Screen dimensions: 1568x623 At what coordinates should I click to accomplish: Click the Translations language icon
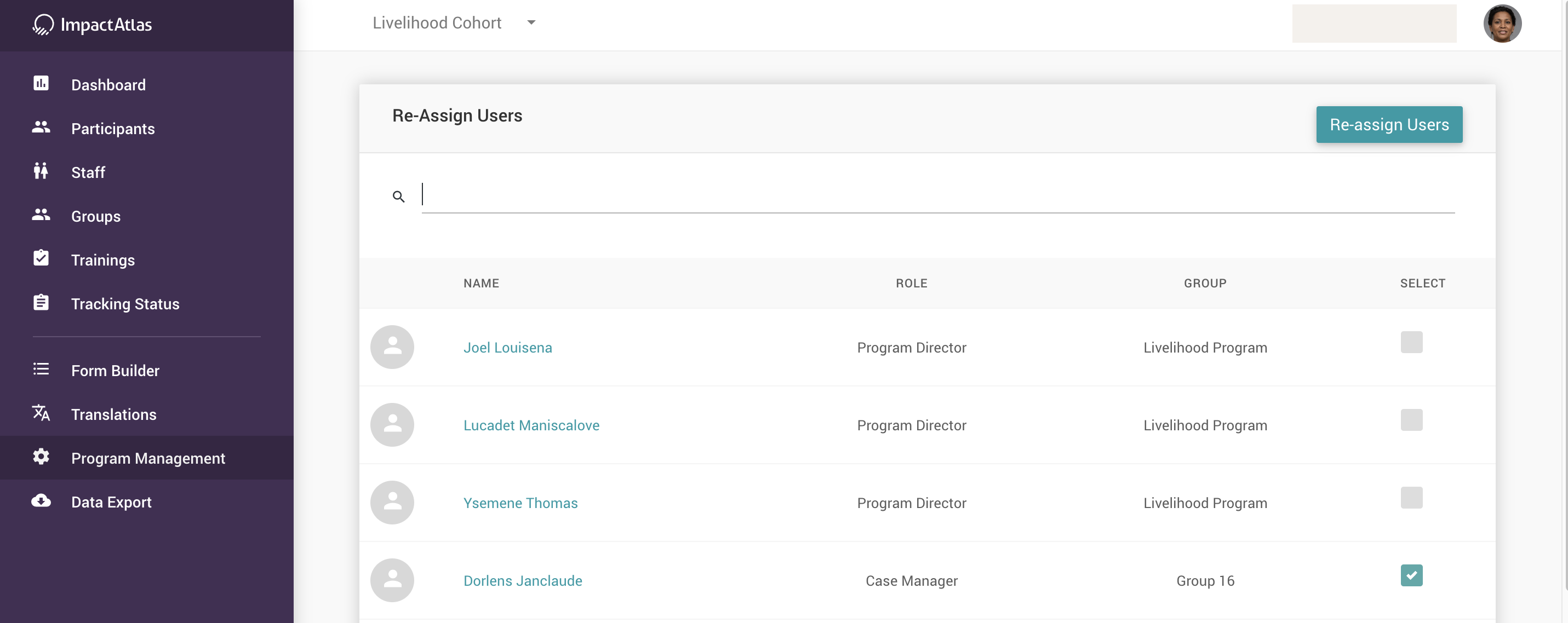41,413
